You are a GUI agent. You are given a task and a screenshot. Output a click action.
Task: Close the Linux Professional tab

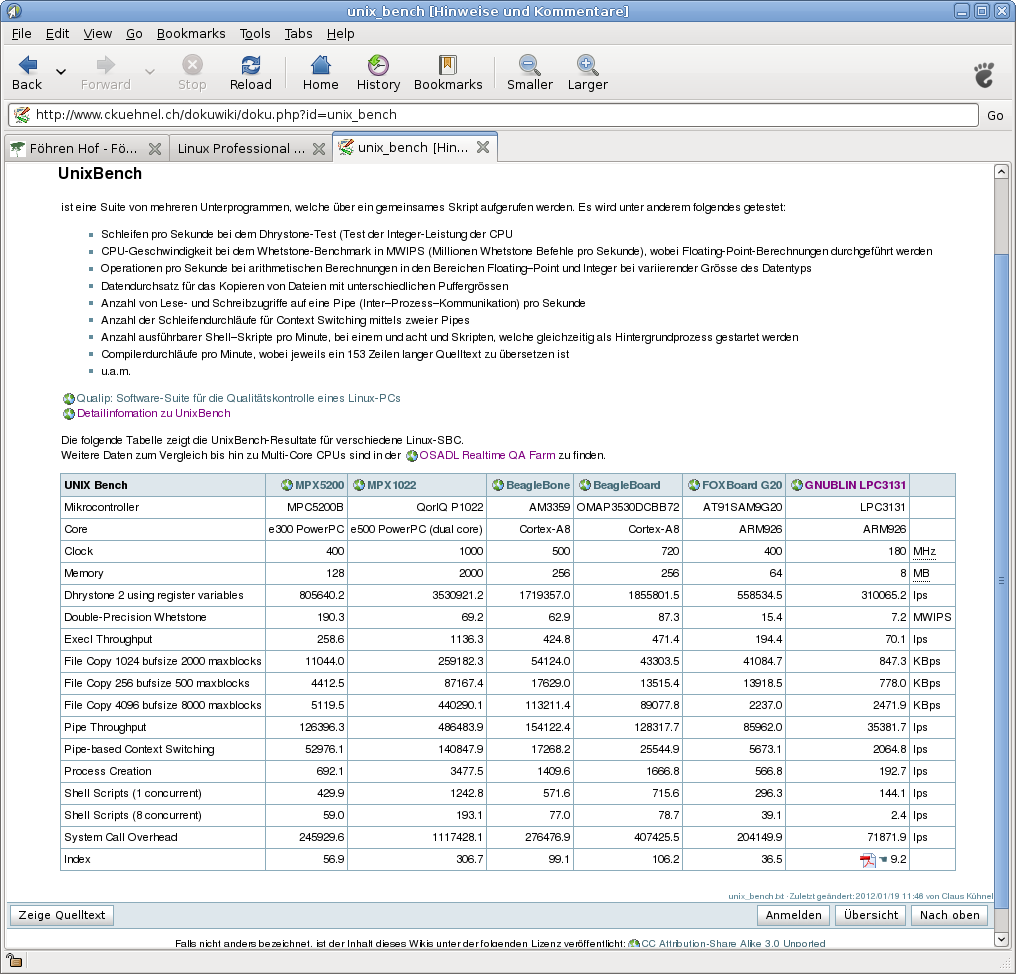(x=319, y=148)
